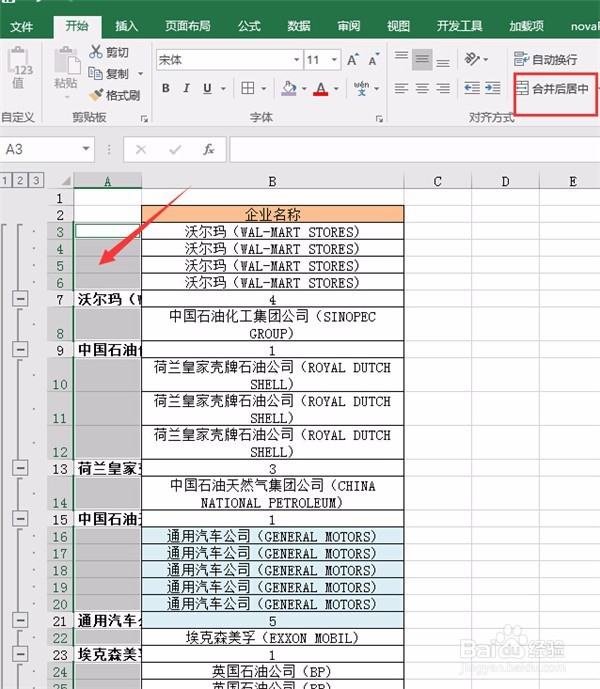Open clipboard group dialog launcher
Screen dimensions: 600x689
tap(144, 119)
